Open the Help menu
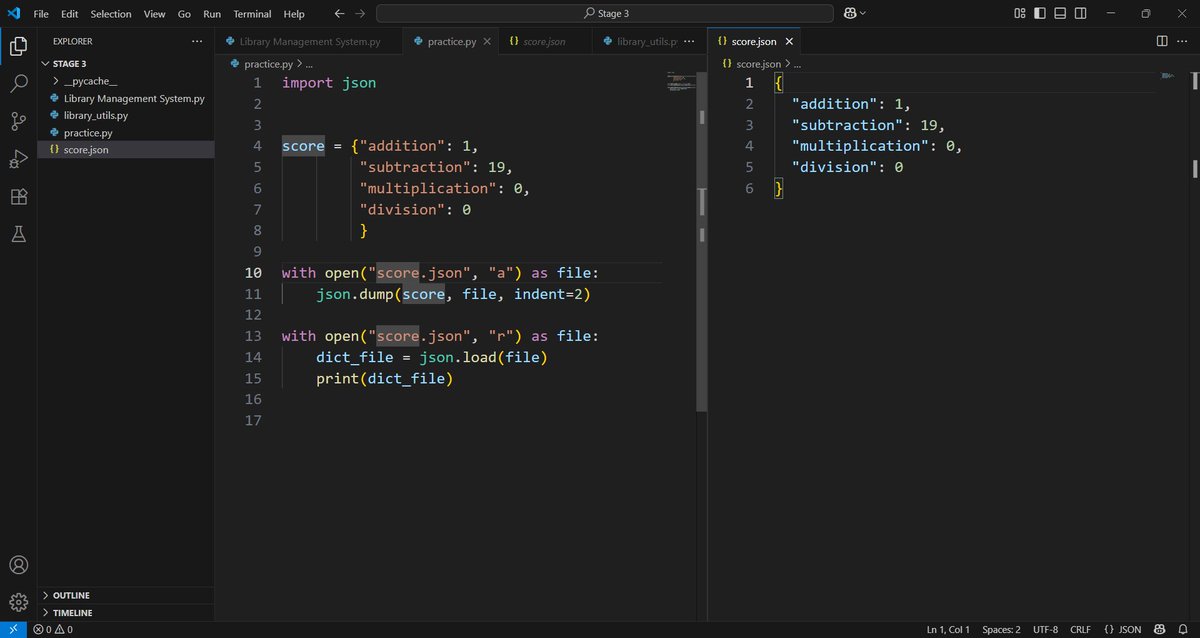 pos(294,14)
